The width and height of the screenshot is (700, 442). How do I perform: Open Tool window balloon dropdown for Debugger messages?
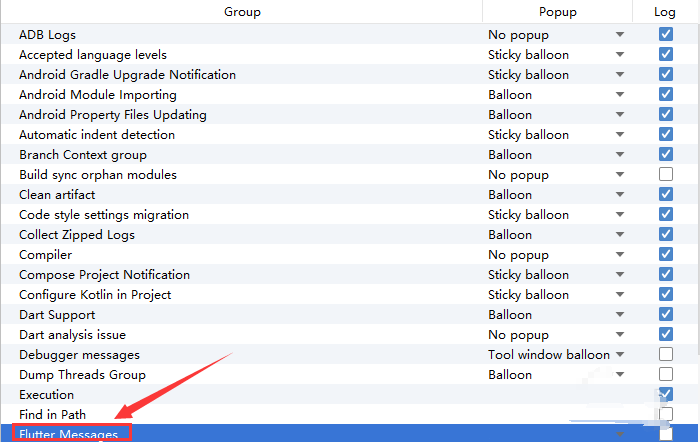tap(620, 354)
